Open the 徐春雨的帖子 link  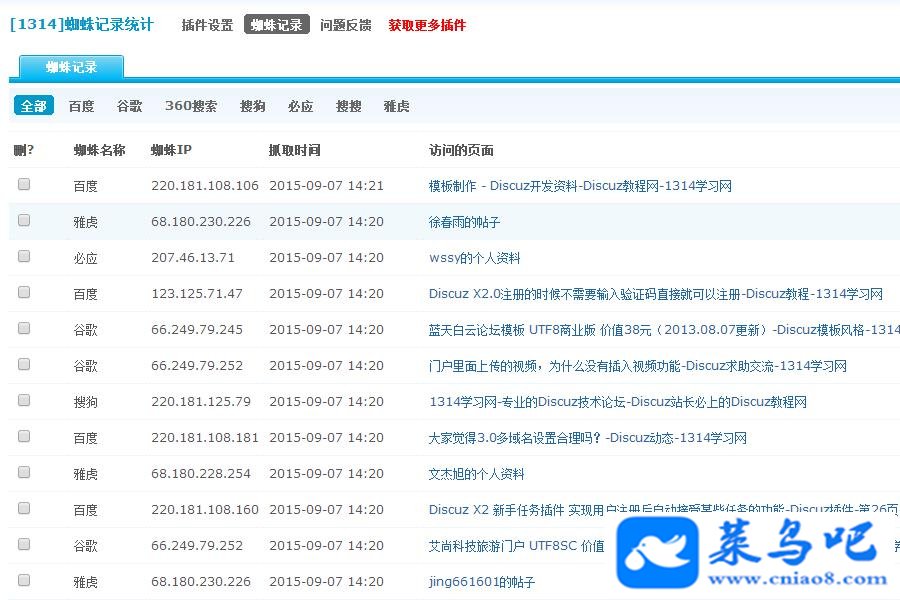[x=464, y=222]
